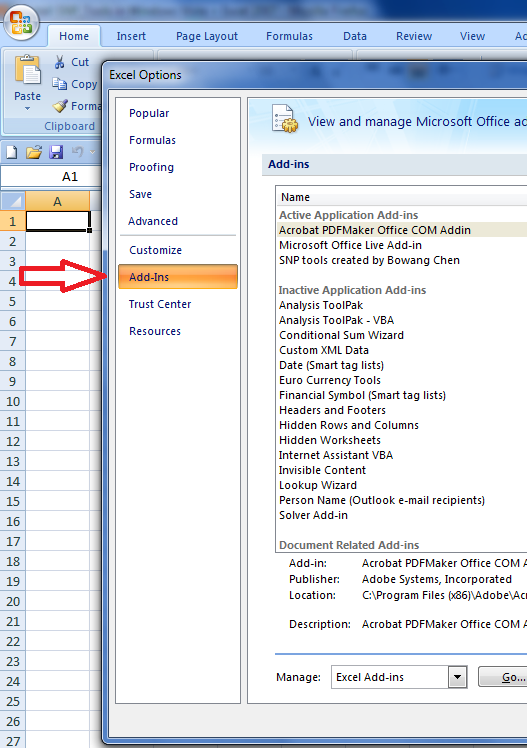Select row 10 header

tap(12, 402)
